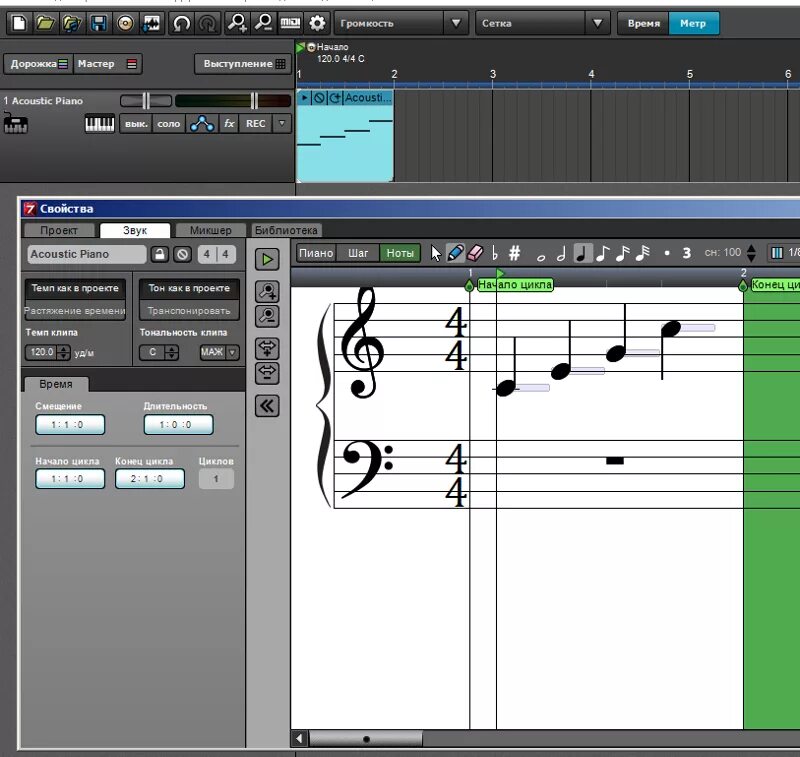This screenshot has height=757, width=800.
Task: Switch the editor to Шаг view
Action: (358, 253)
